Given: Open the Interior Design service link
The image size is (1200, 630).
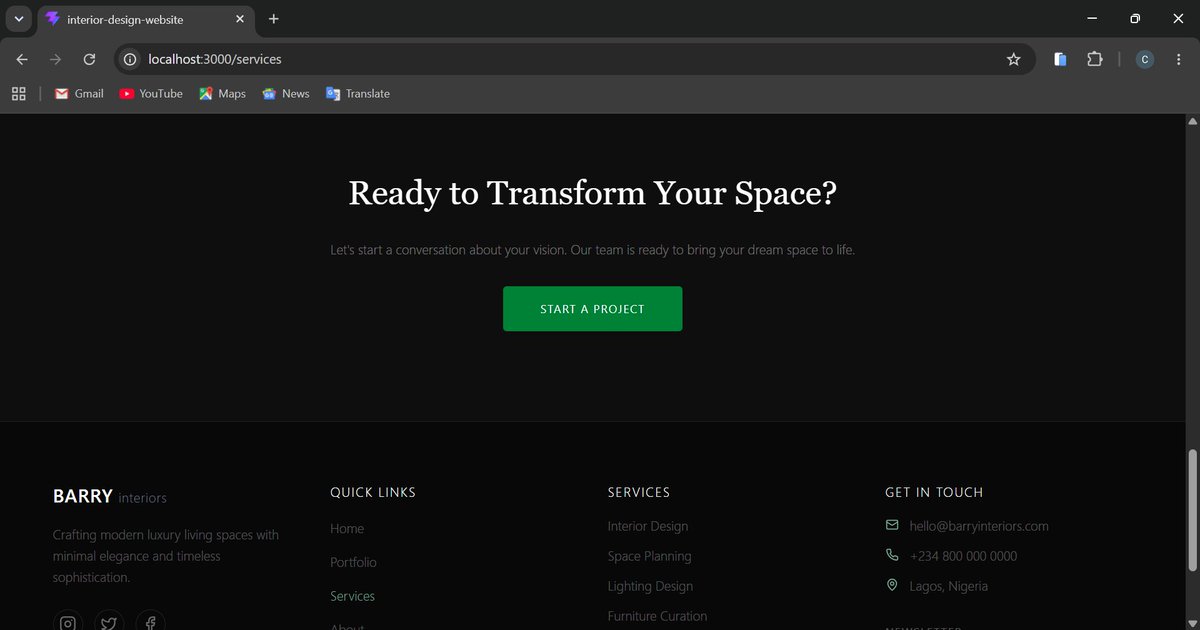Looking at the screenshot, I should click(x=648, y=526).
